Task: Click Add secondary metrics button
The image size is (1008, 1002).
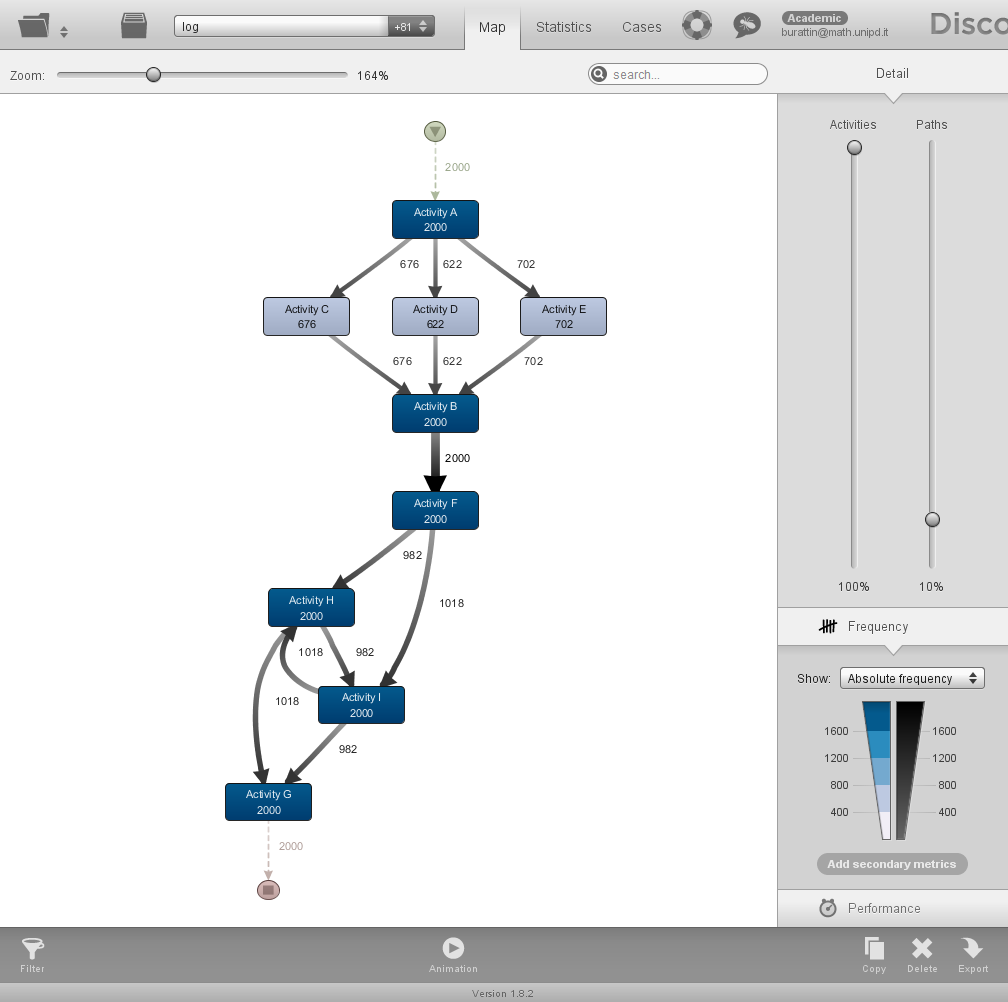Action: coord(892,864)
